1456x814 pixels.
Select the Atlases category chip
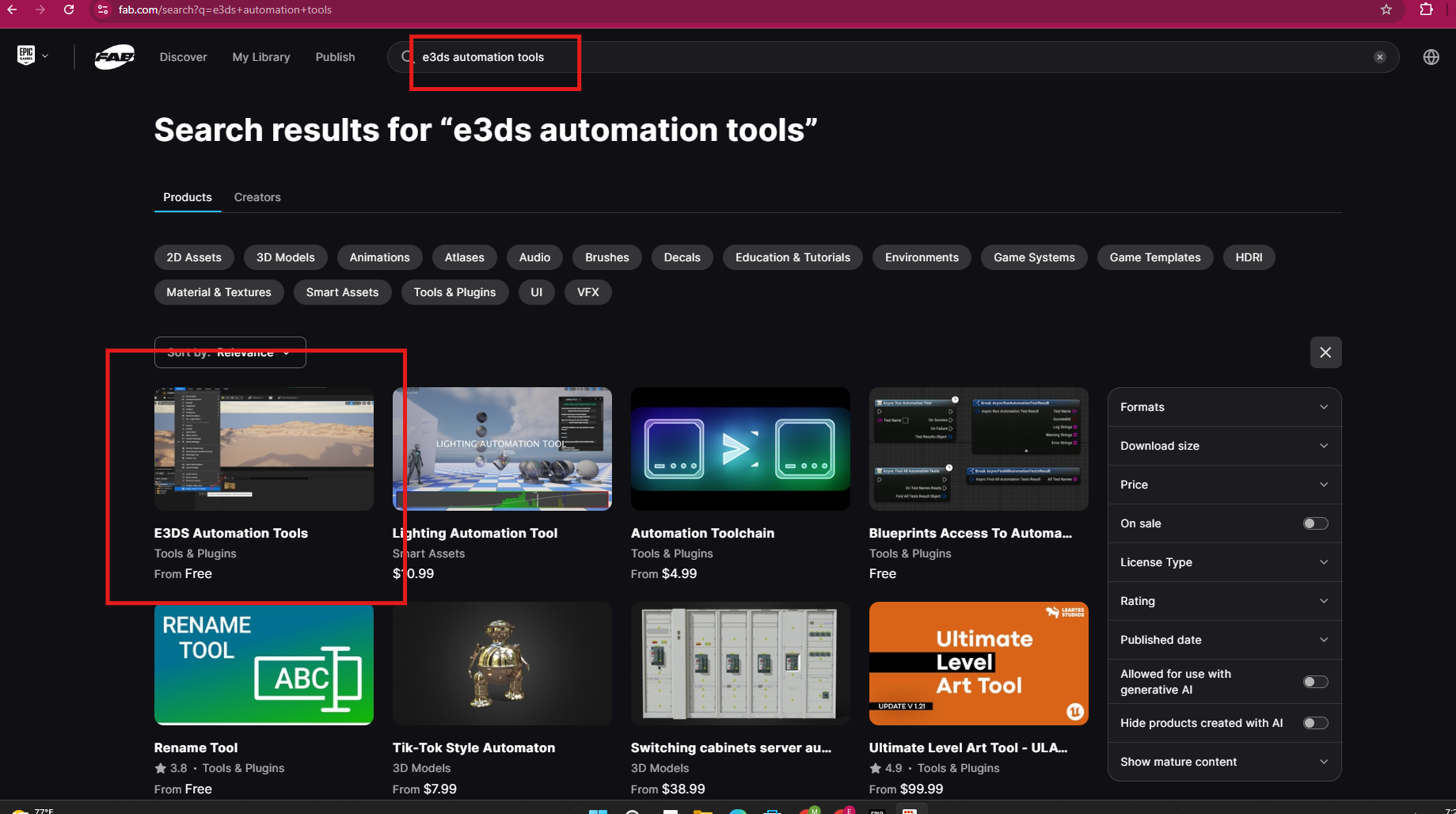pyautogui.click(x=464, y=257)
